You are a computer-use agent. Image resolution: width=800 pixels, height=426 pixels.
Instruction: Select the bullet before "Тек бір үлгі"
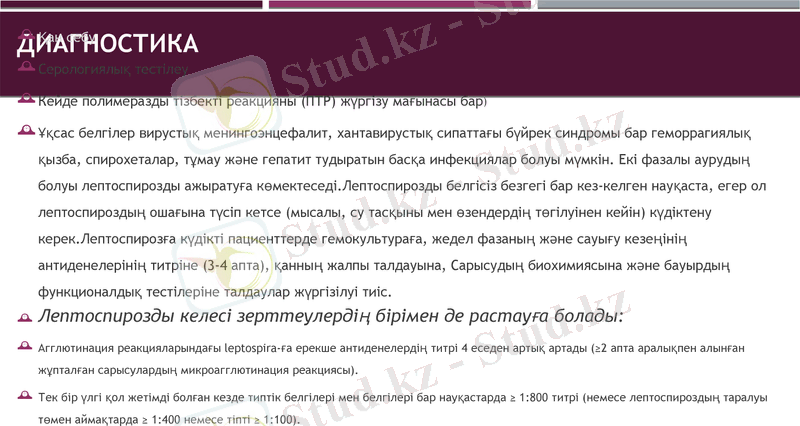[x=25, y=397]
